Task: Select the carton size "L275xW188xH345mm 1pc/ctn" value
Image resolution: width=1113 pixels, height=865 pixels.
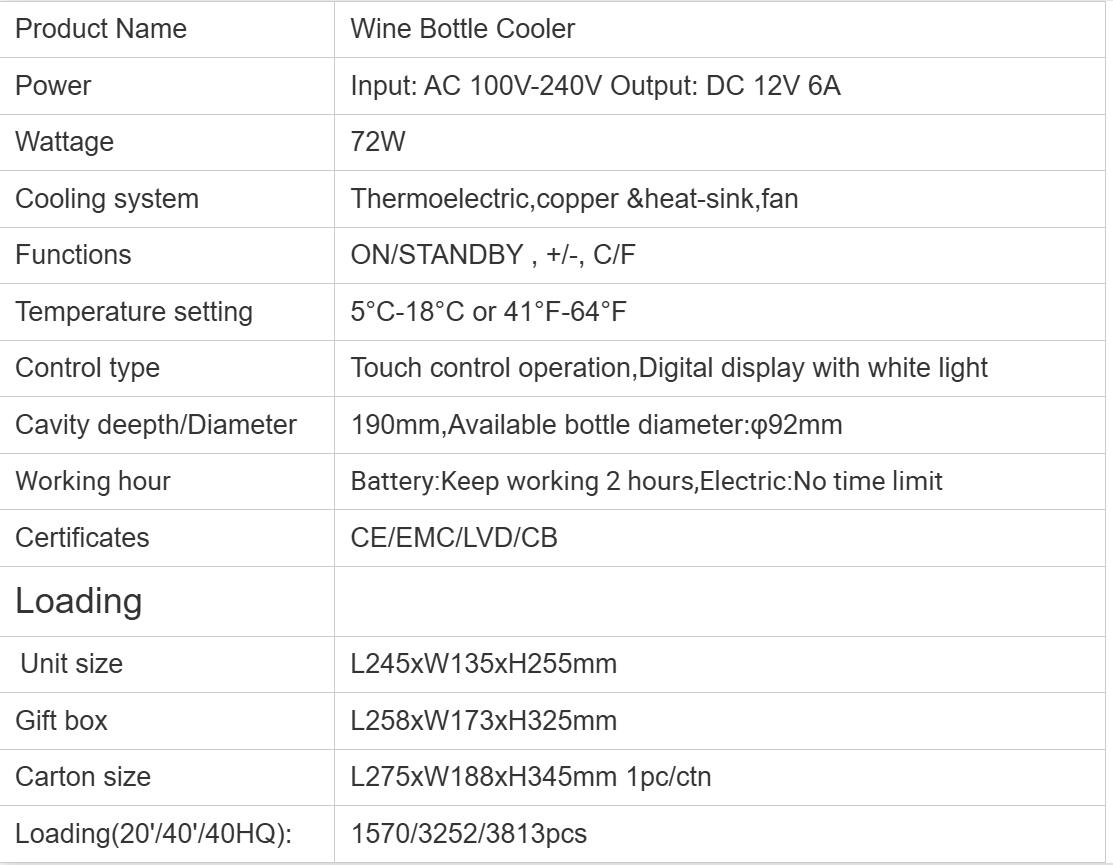Action: pos(531,776)
